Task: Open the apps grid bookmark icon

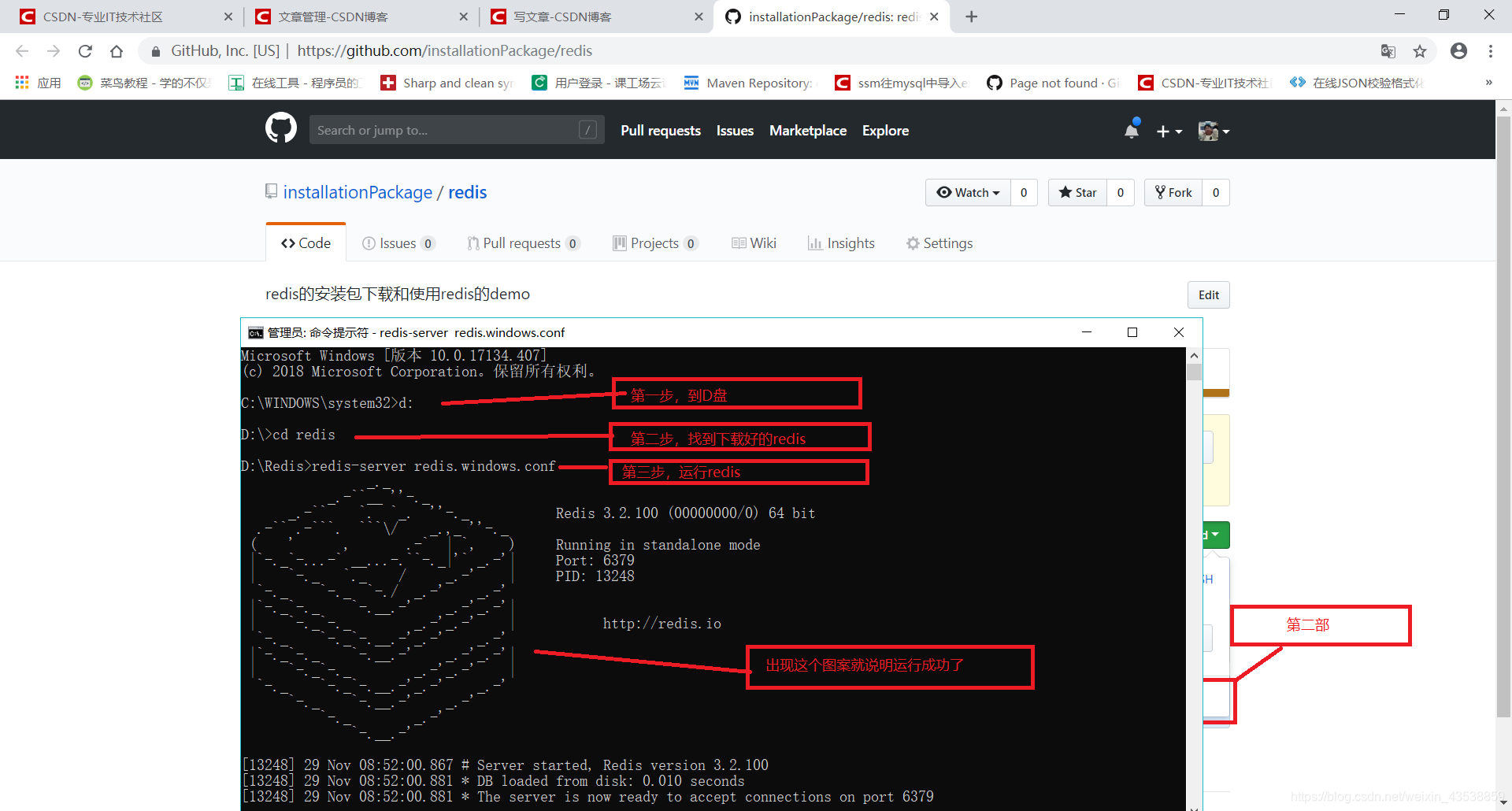Action: tap(22, 83)
